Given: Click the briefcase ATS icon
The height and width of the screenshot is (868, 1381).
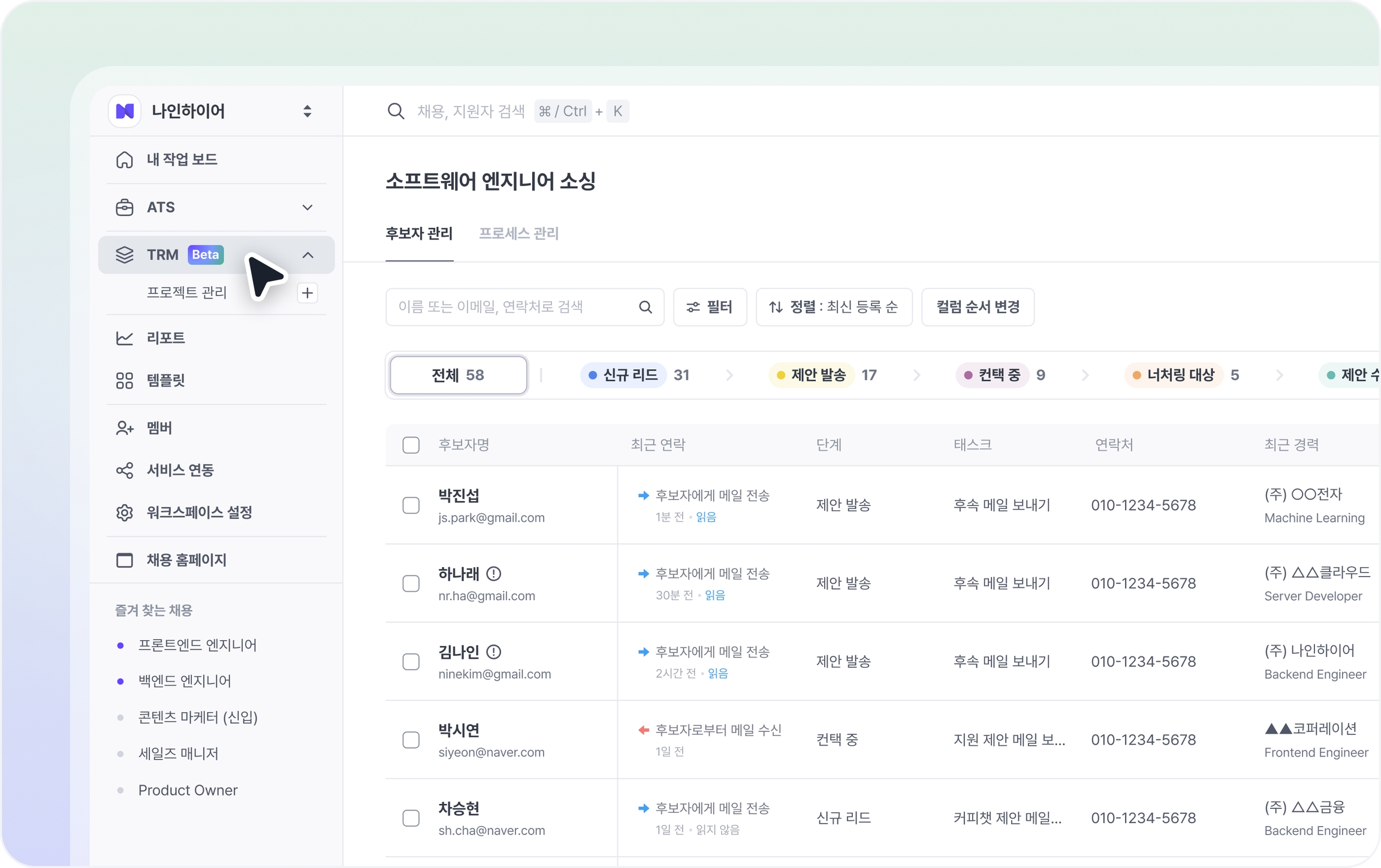Looking at the screenshot, I should click(x=124, y=207).
